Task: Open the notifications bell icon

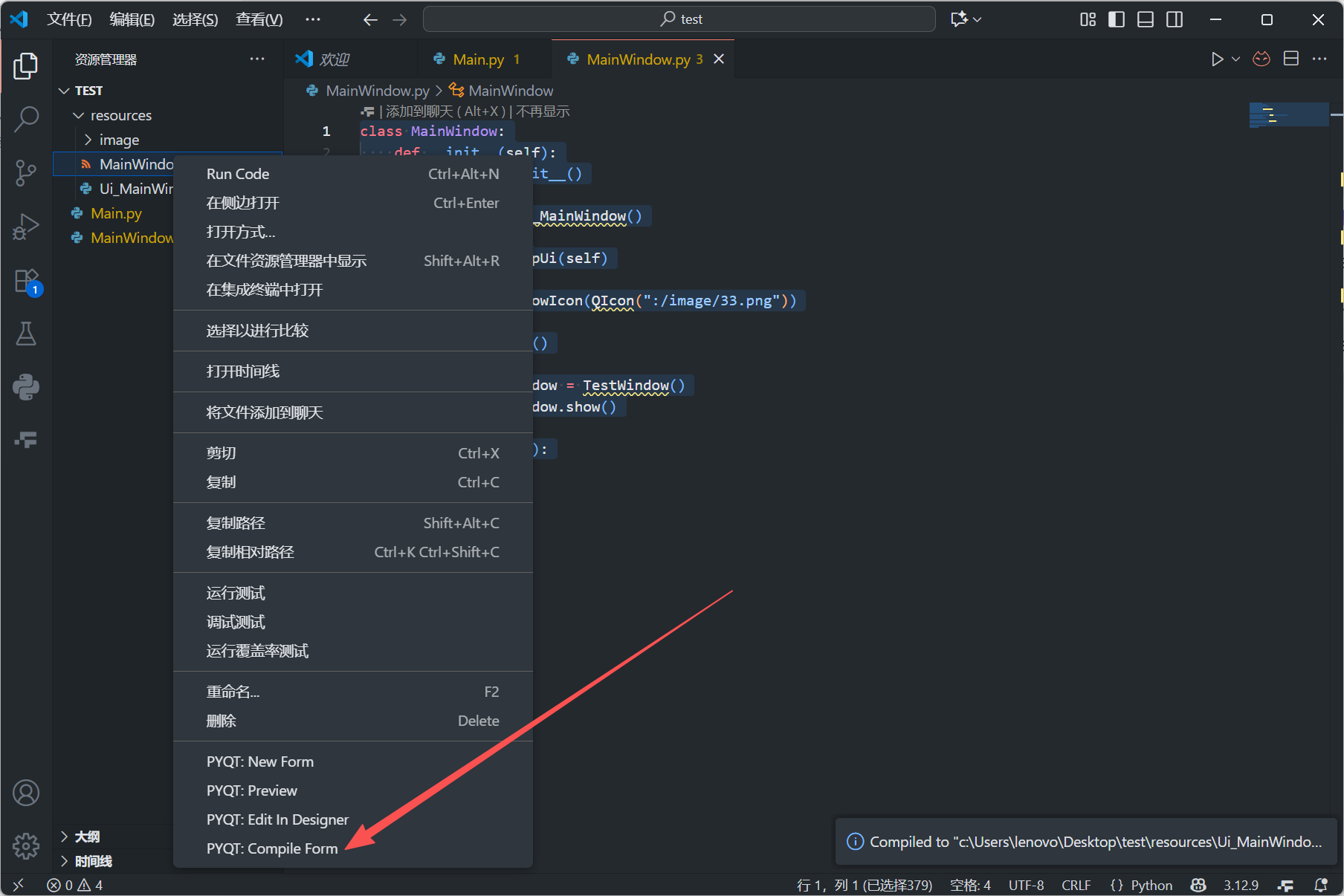Action: point(1321,885)
